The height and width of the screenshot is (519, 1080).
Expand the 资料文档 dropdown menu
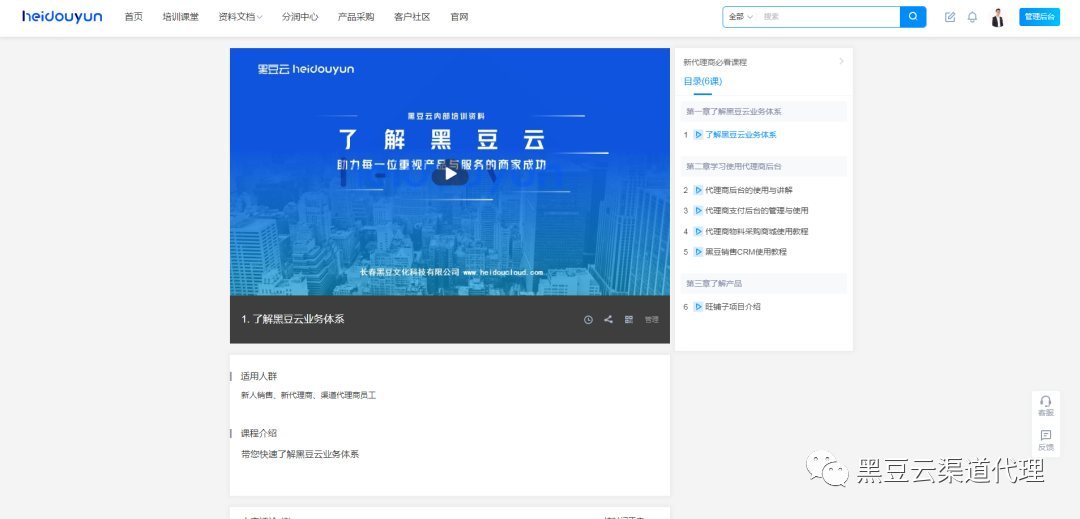(x=240, y=17)
